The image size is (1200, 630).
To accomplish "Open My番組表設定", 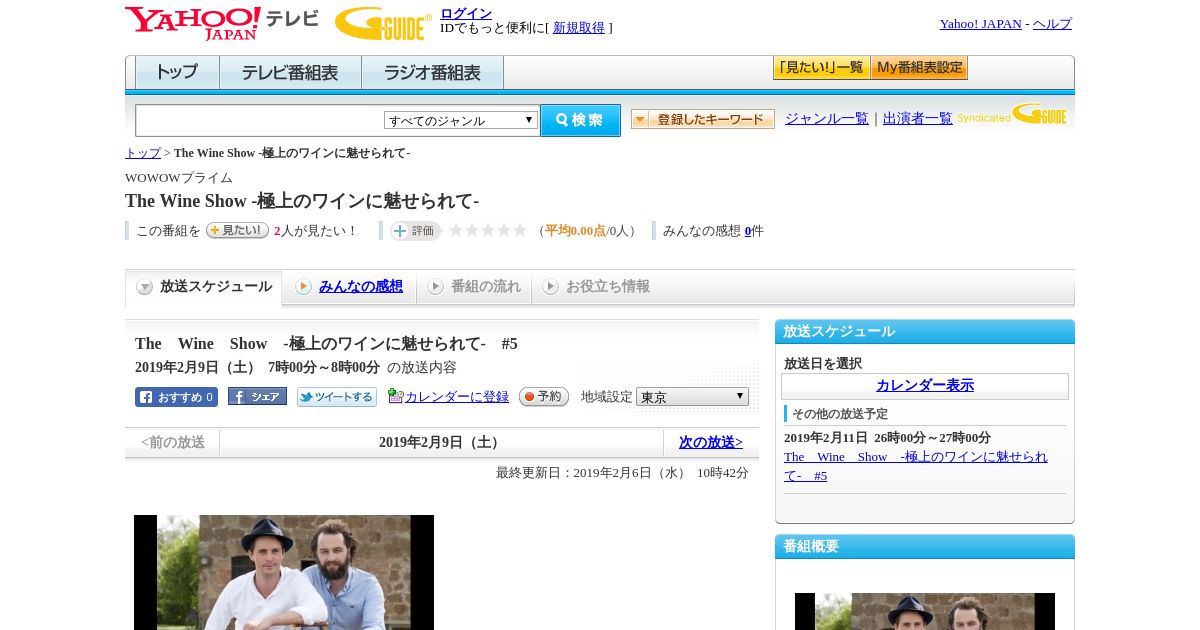I will [x=920, y=68].
